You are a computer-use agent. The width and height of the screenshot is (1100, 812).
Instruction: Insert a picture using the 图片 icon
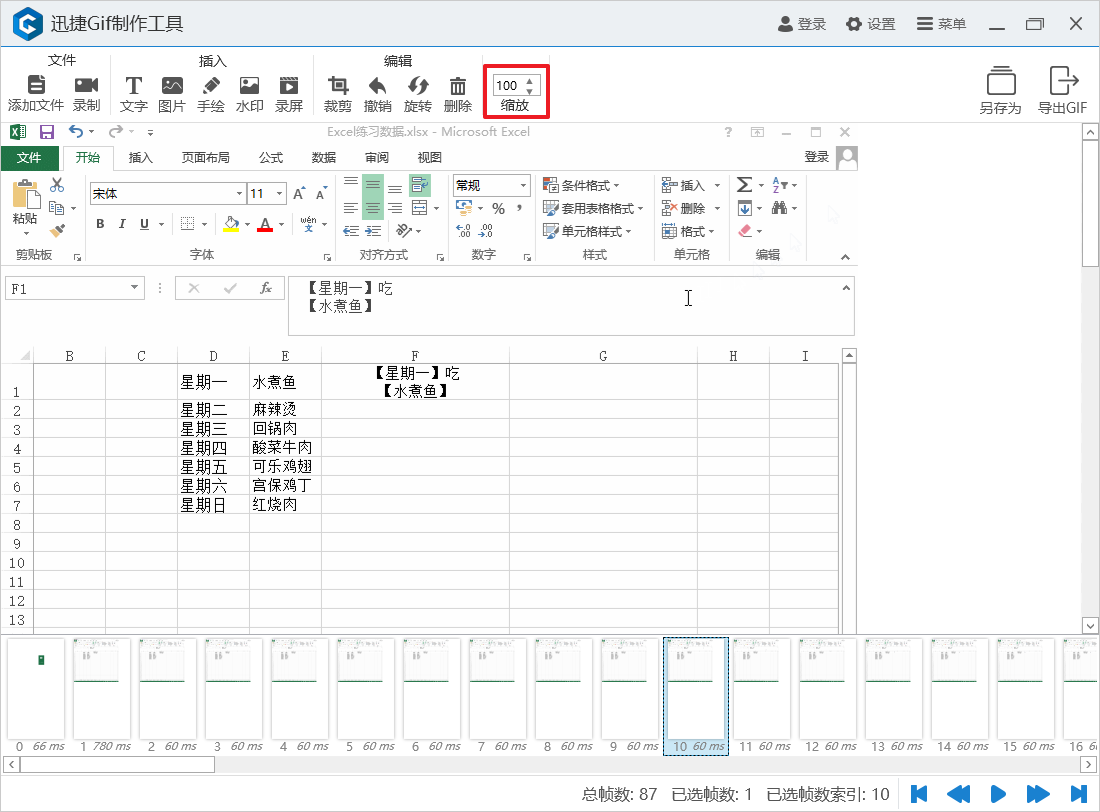point(172,87)
